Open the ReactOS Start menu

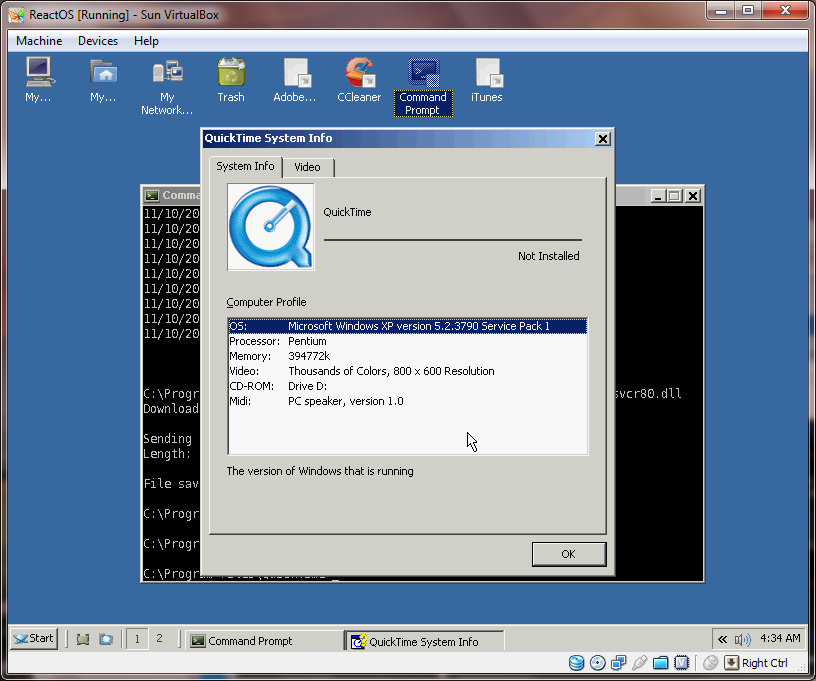34,639
